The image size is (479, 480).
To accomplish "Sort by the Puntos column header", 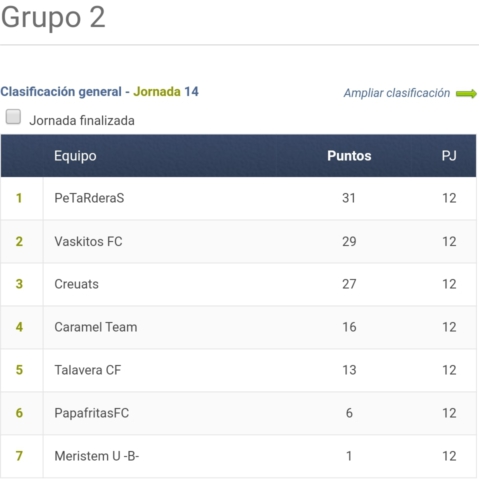I will [349, 156].
